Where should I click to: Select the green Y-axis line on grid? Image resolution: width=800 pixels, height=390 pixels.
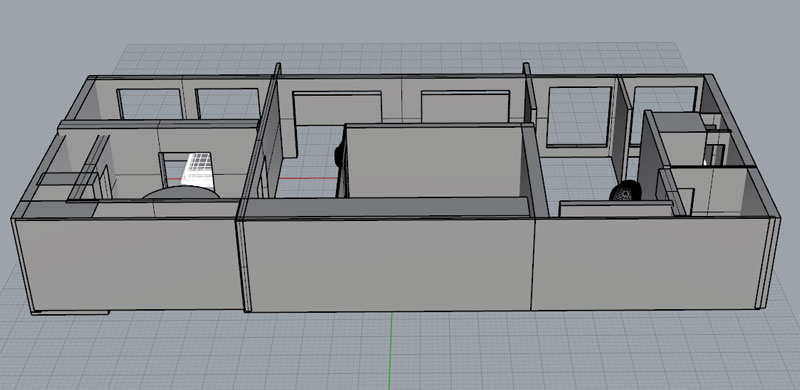[x=391, y=351]
